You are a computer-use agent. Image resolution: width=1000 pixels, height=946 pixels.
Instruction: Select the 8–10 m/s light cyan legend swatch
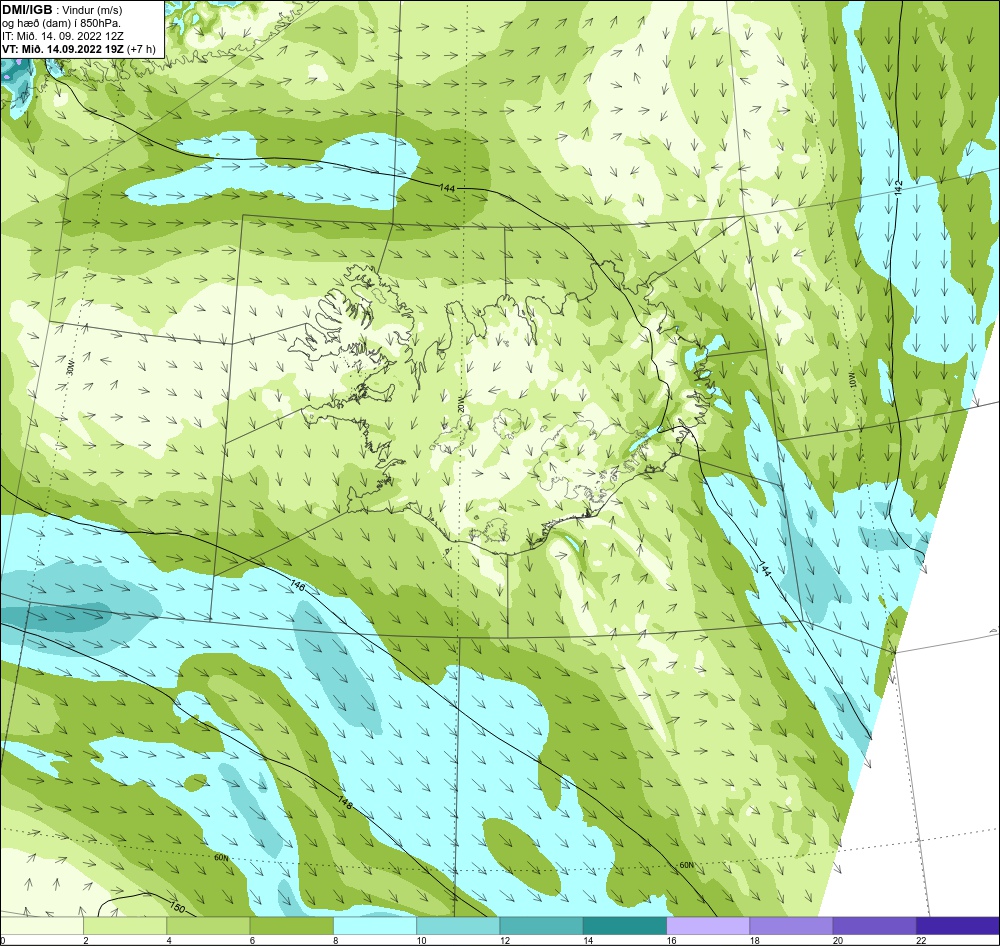click(375, 924)
